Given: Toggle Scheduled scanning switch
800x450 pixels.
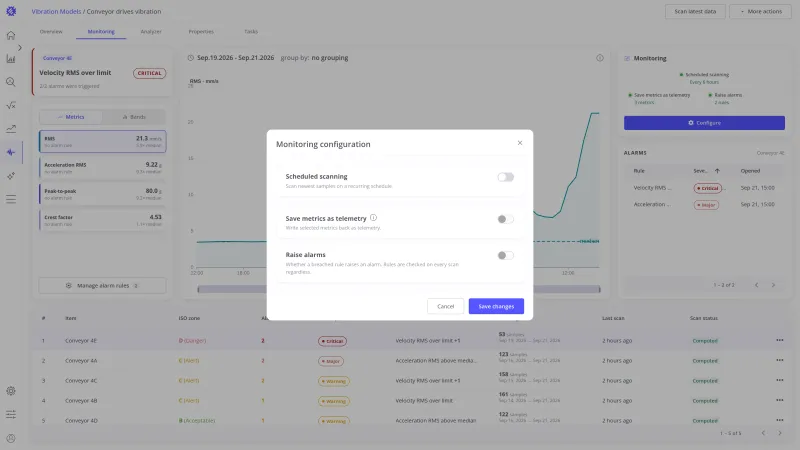Looking at the screenshot, I should 506,177.
